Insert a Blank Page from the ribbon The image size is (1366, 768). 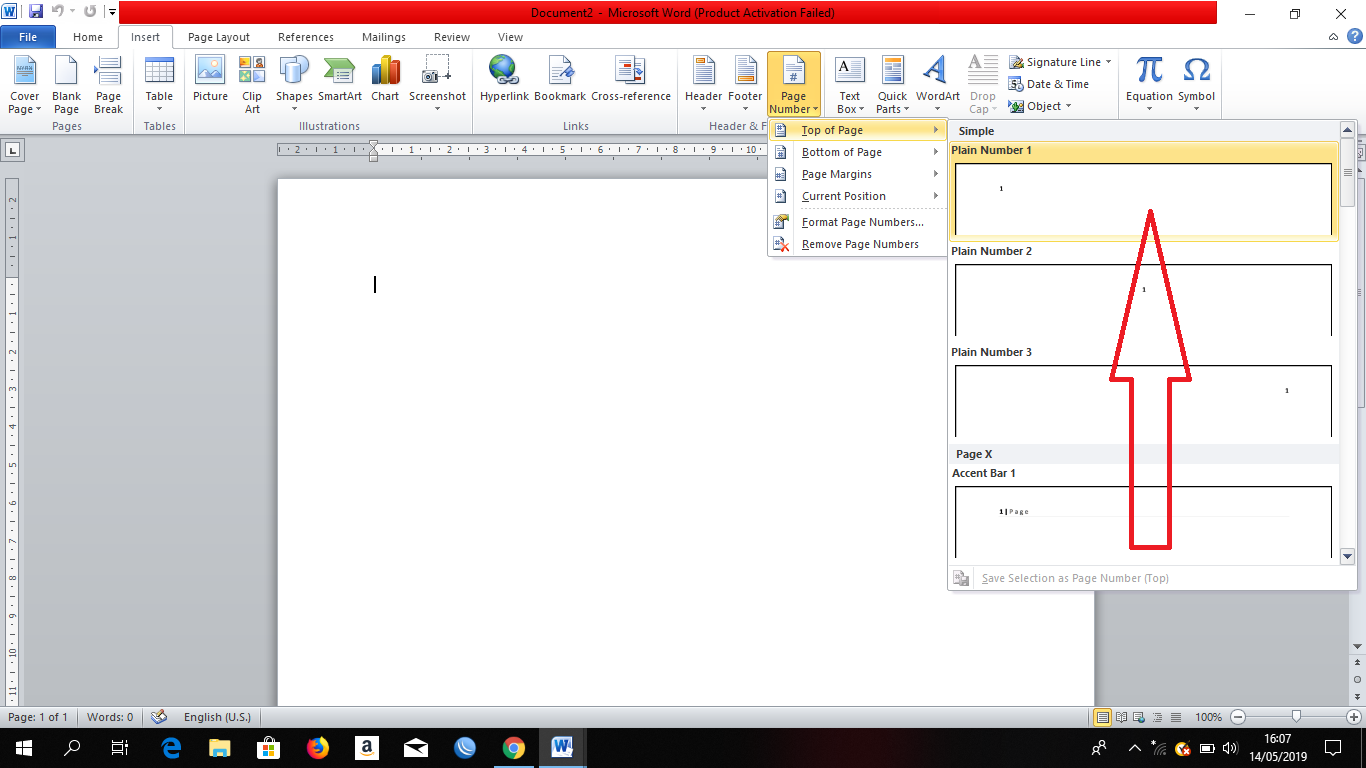coord(66,84)
